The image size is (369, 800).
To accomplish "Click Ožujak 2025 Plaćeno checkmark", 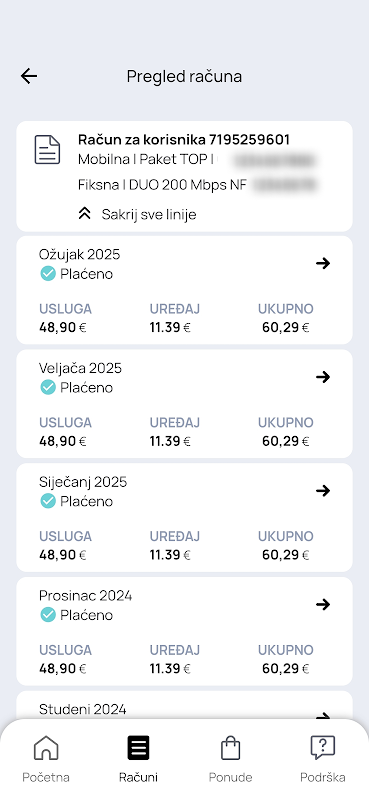I will [x=47, y=274].
